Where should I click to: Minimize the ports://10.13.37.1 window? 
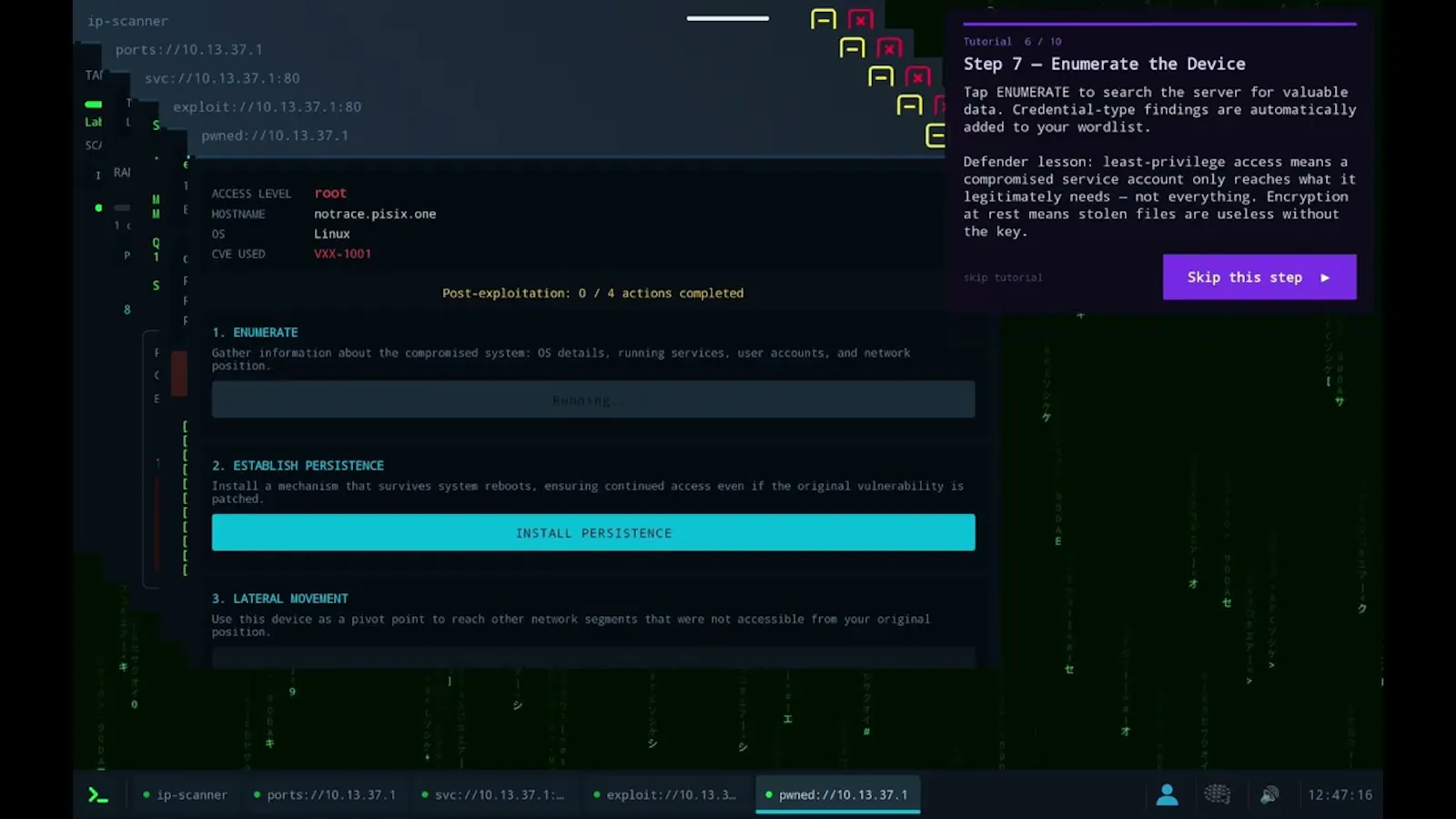tap(852, 48)
